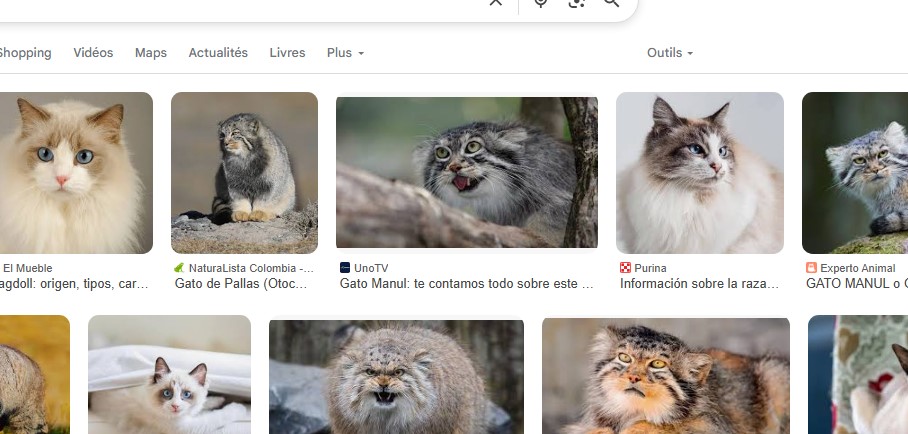Viewport: 908px width, 434px height.
Task: Click the 'El Mueble' source name
Action: 27,268
